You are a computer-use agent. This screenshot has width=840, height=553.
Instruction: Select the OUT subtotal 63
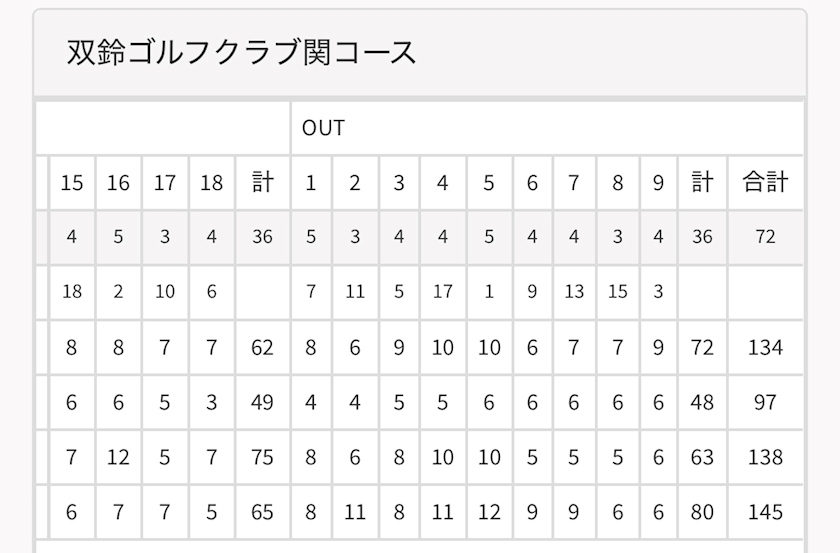click(702, 457)
